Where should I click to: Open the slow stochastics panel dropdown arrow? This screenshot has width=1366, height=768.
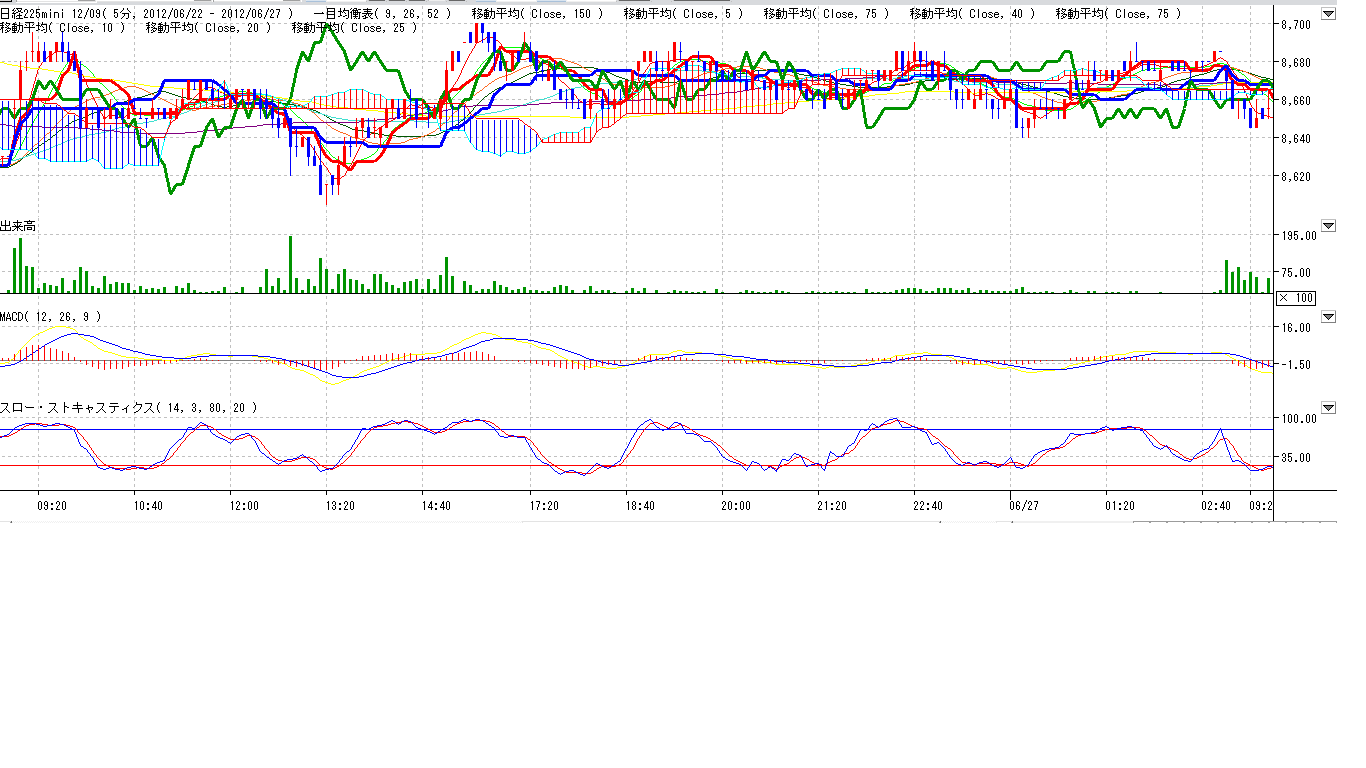click(x=1328, y=408)
